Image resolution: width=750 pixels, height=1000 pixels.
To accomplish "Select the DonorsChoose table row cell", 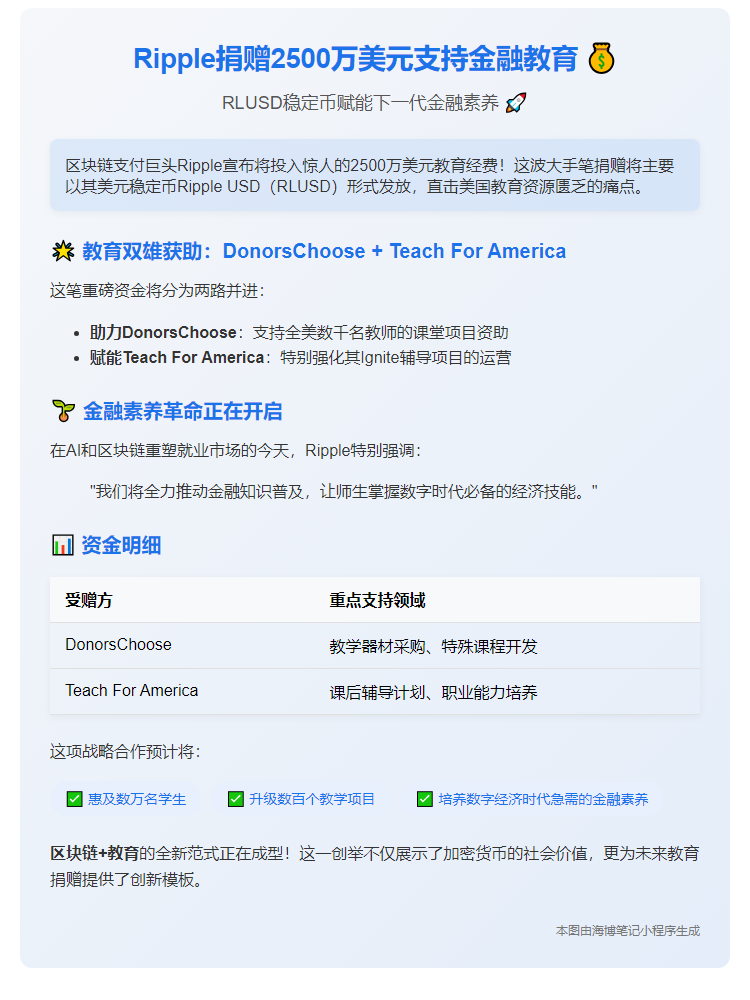I will (118, 645).
